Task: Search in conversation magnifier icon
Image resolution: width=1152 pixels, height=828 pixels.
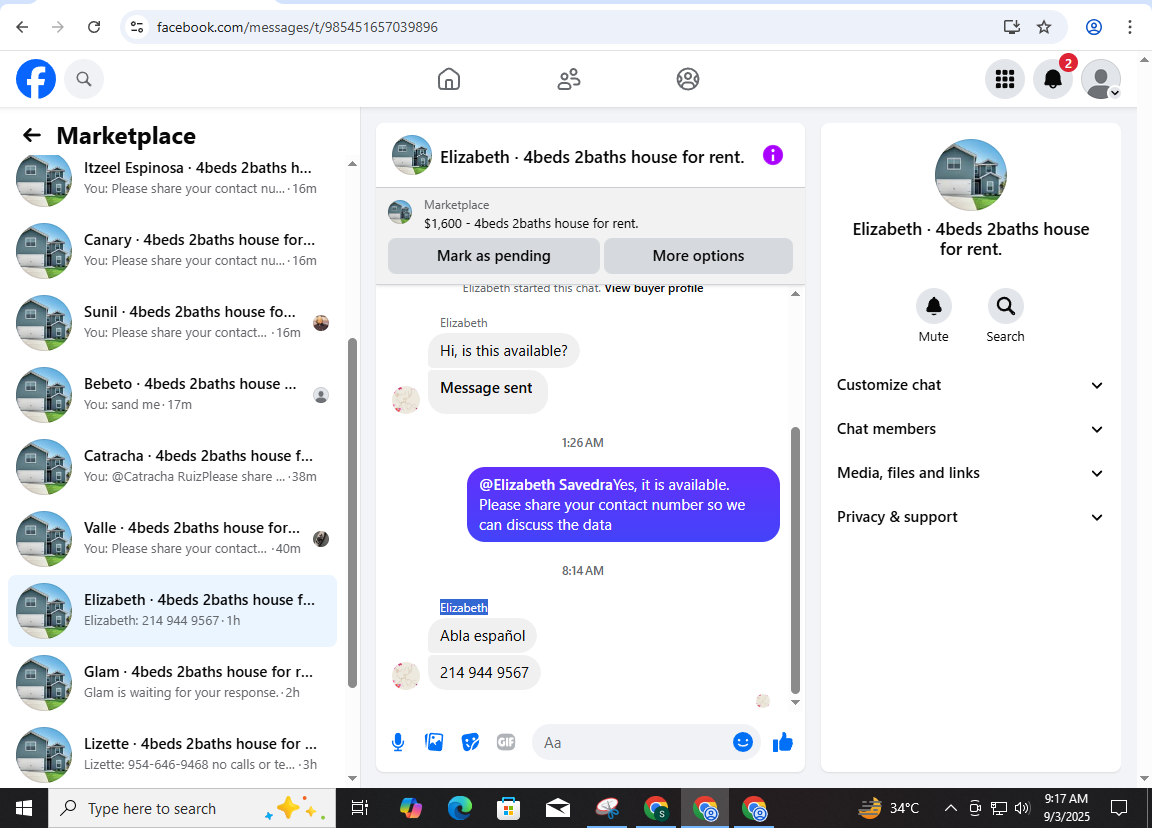Action: 1005,306
